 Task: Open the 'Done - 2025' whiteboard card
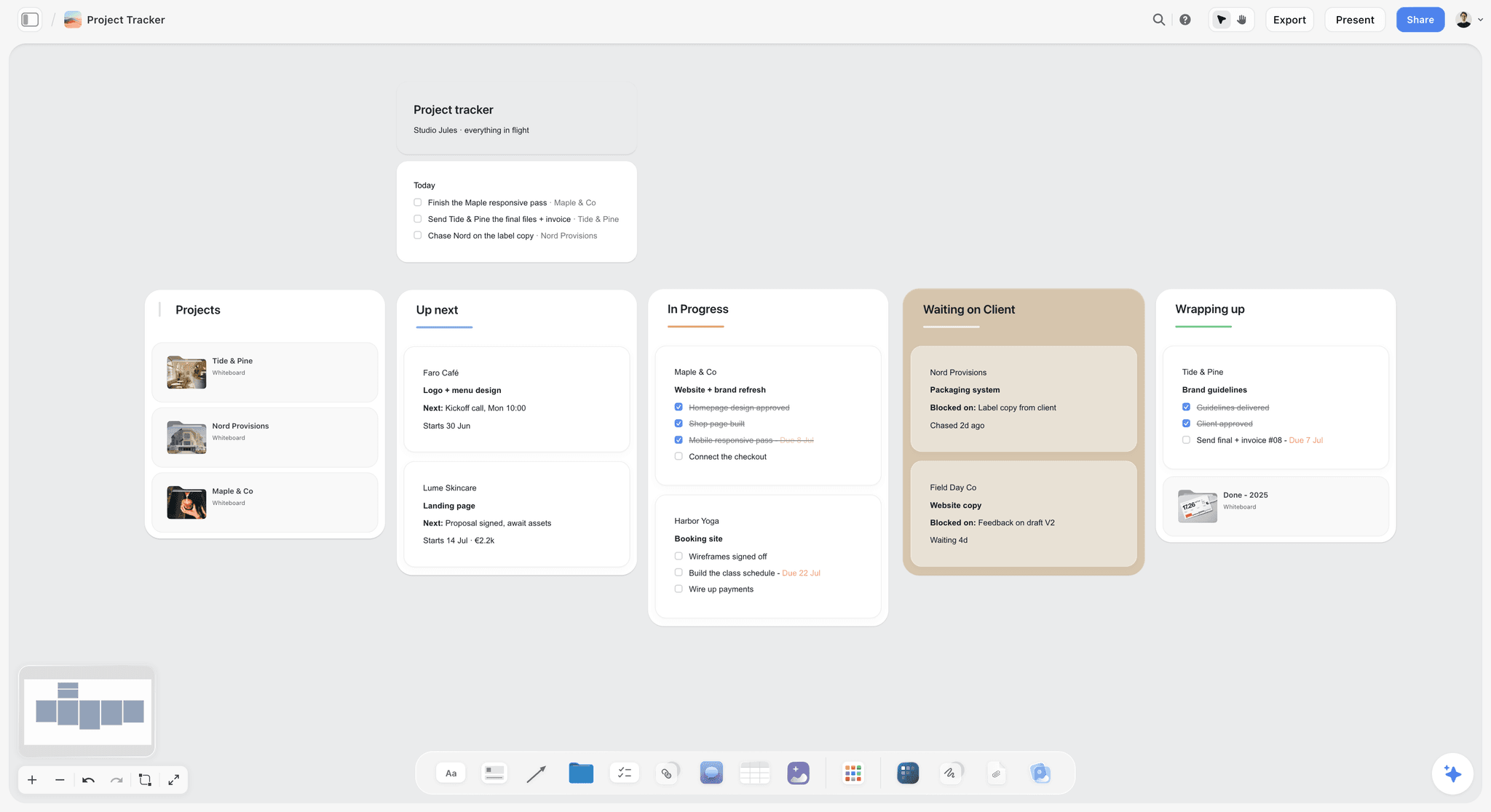click(x=1276, y=506)
